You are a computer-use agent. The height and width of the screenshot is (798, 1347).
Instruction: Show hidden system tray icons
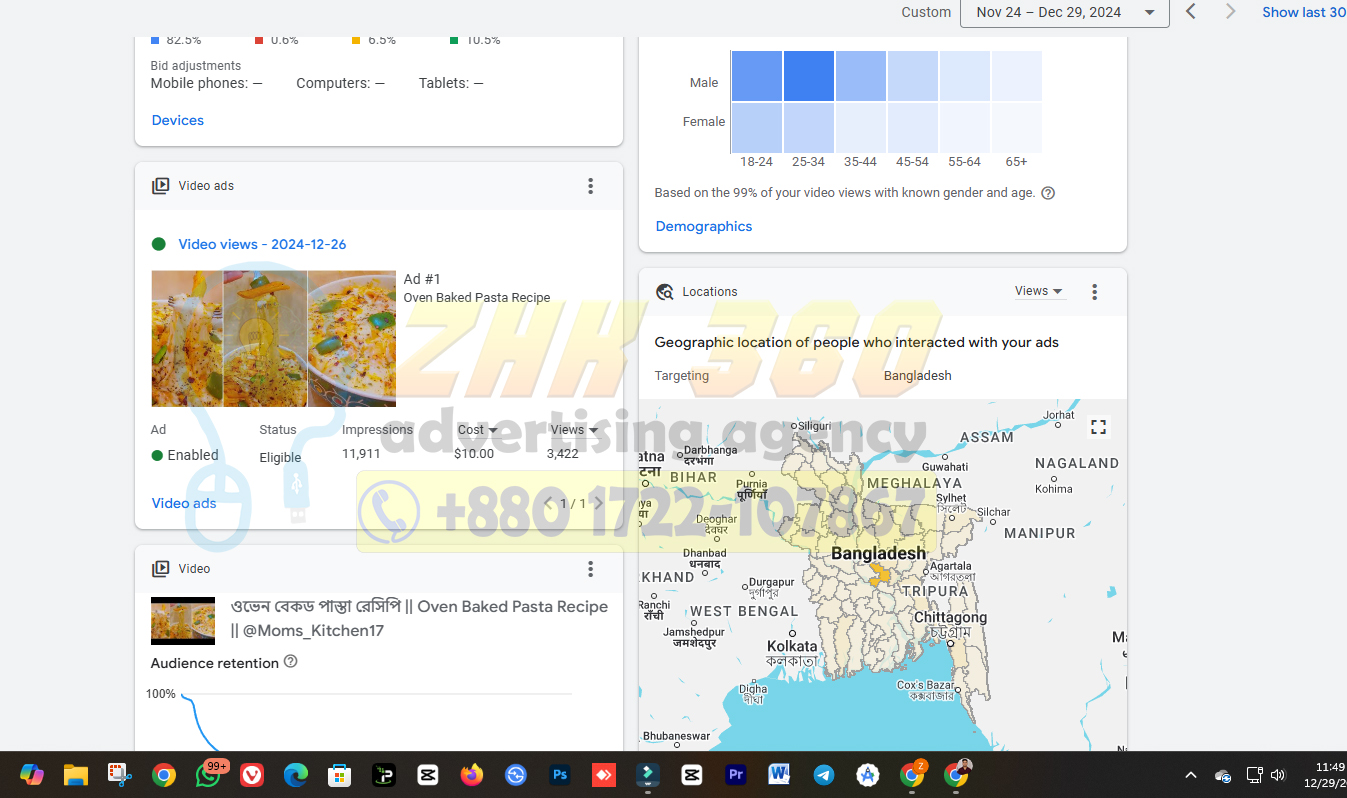[x=1190, y=775]
